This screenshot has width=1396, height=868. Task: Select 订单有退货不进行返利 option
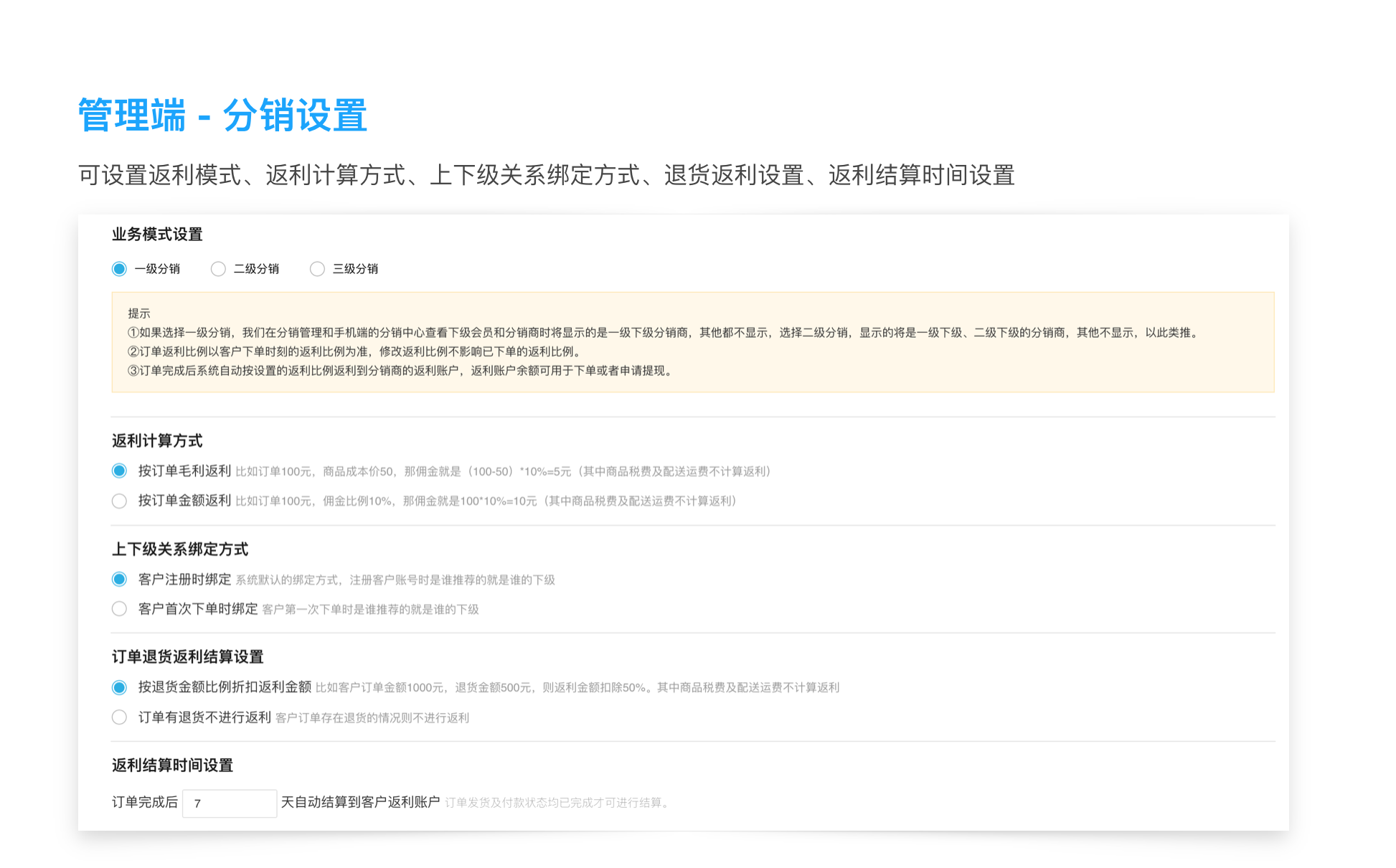tap(119, 717)
